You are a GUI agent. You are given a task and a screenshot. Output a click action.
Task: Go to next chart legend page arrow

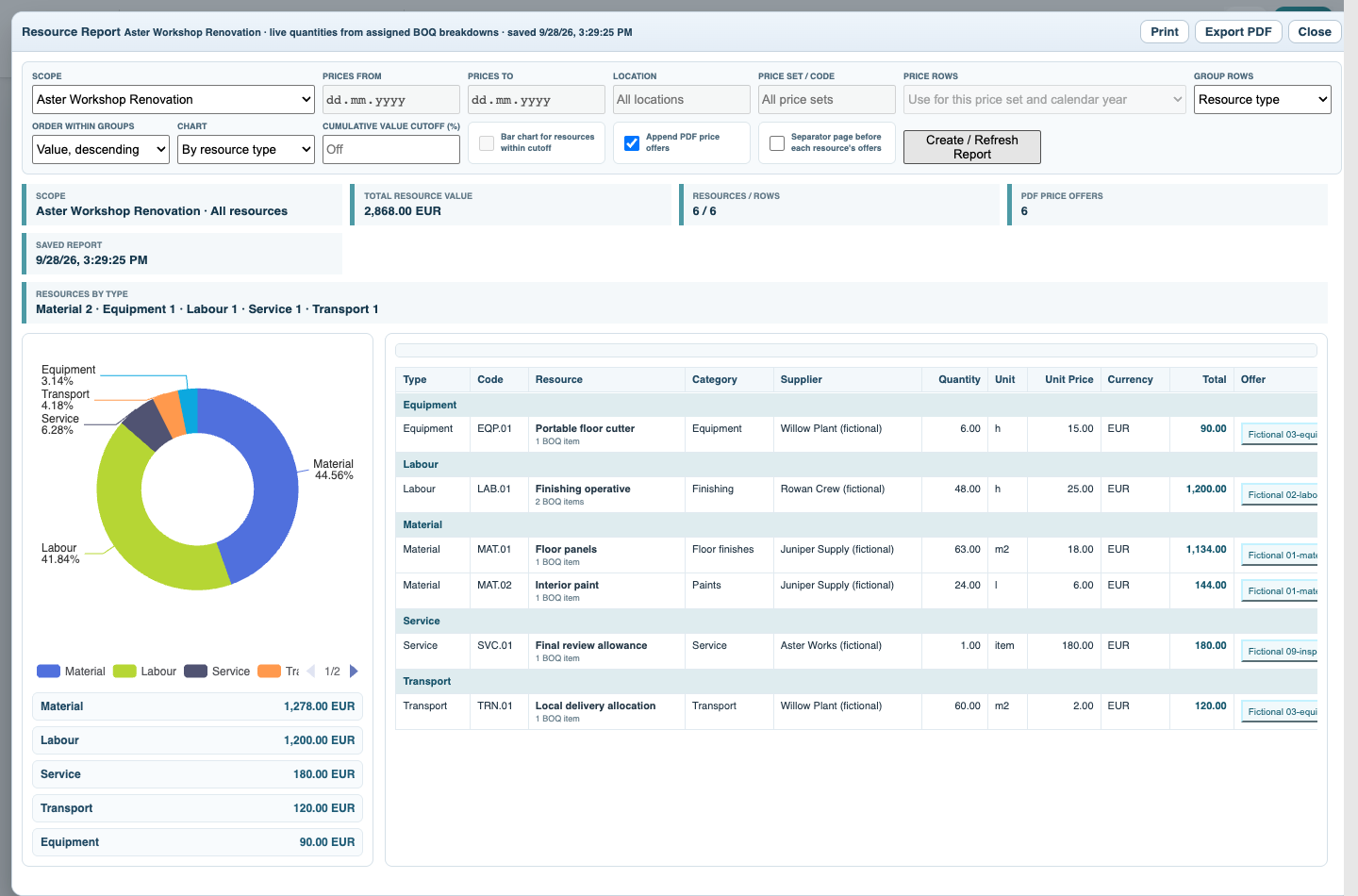point(354,672)
